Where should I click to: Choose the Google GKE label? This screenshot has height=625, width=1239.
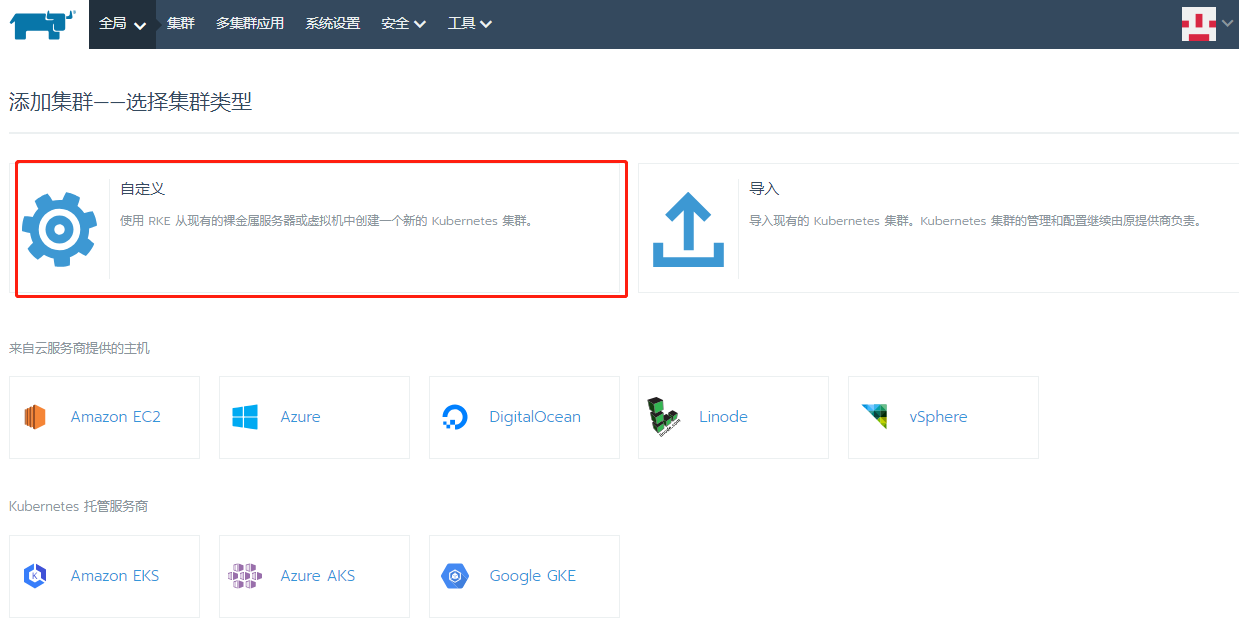pyautogui.click(x=533, y=576)
